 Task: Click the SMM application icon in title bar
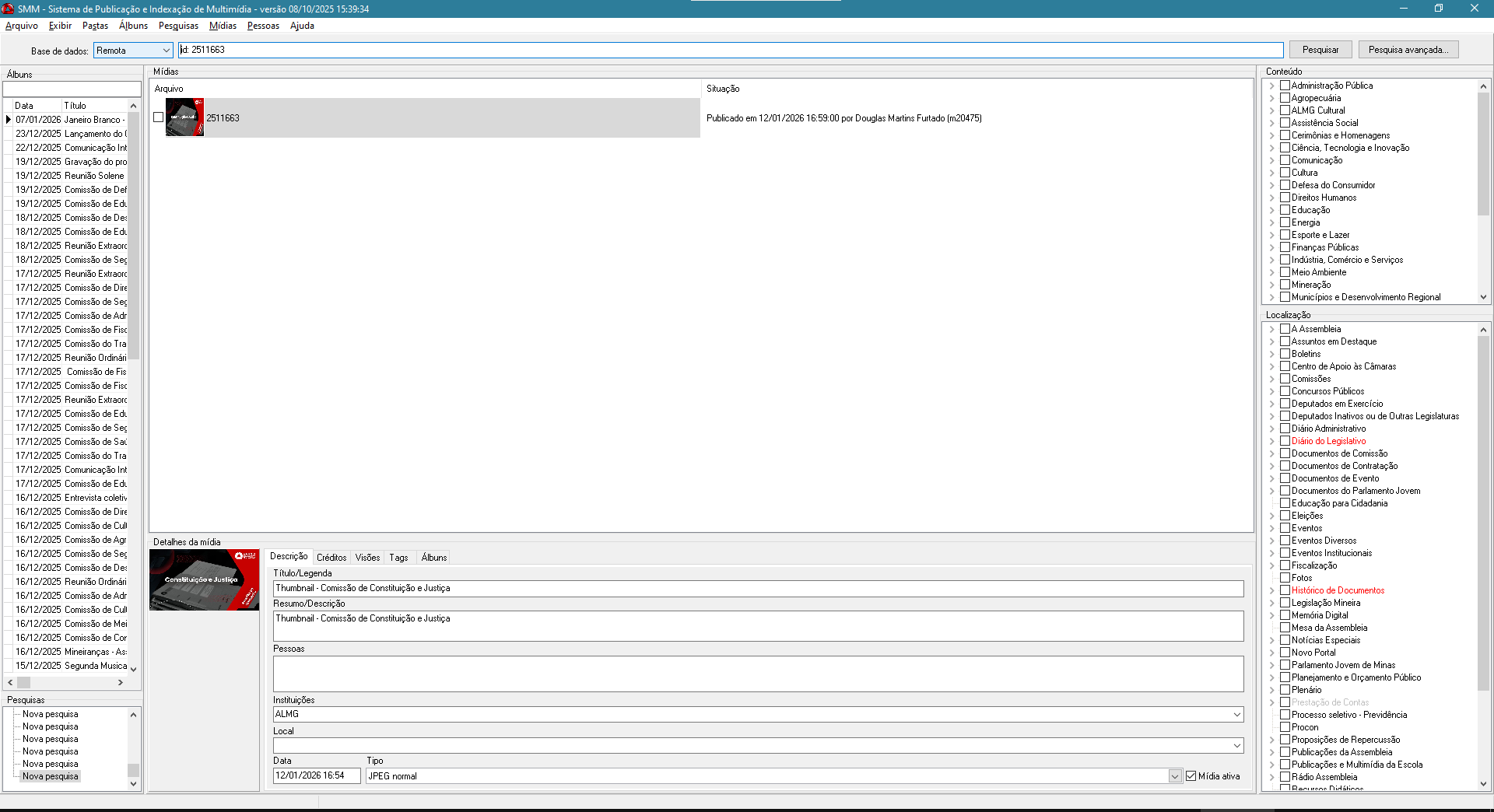point(8,9)
